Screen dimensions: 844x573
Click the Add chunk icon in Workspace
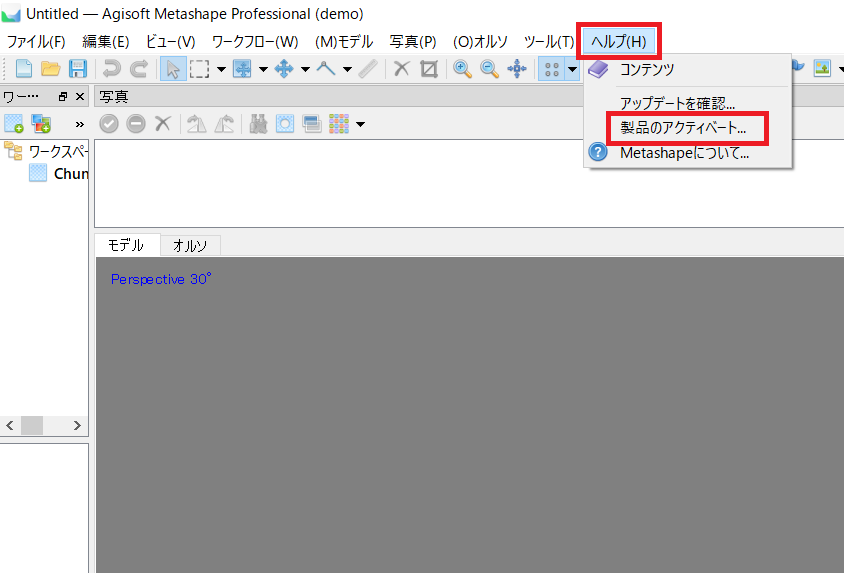[x=14, y=124]
